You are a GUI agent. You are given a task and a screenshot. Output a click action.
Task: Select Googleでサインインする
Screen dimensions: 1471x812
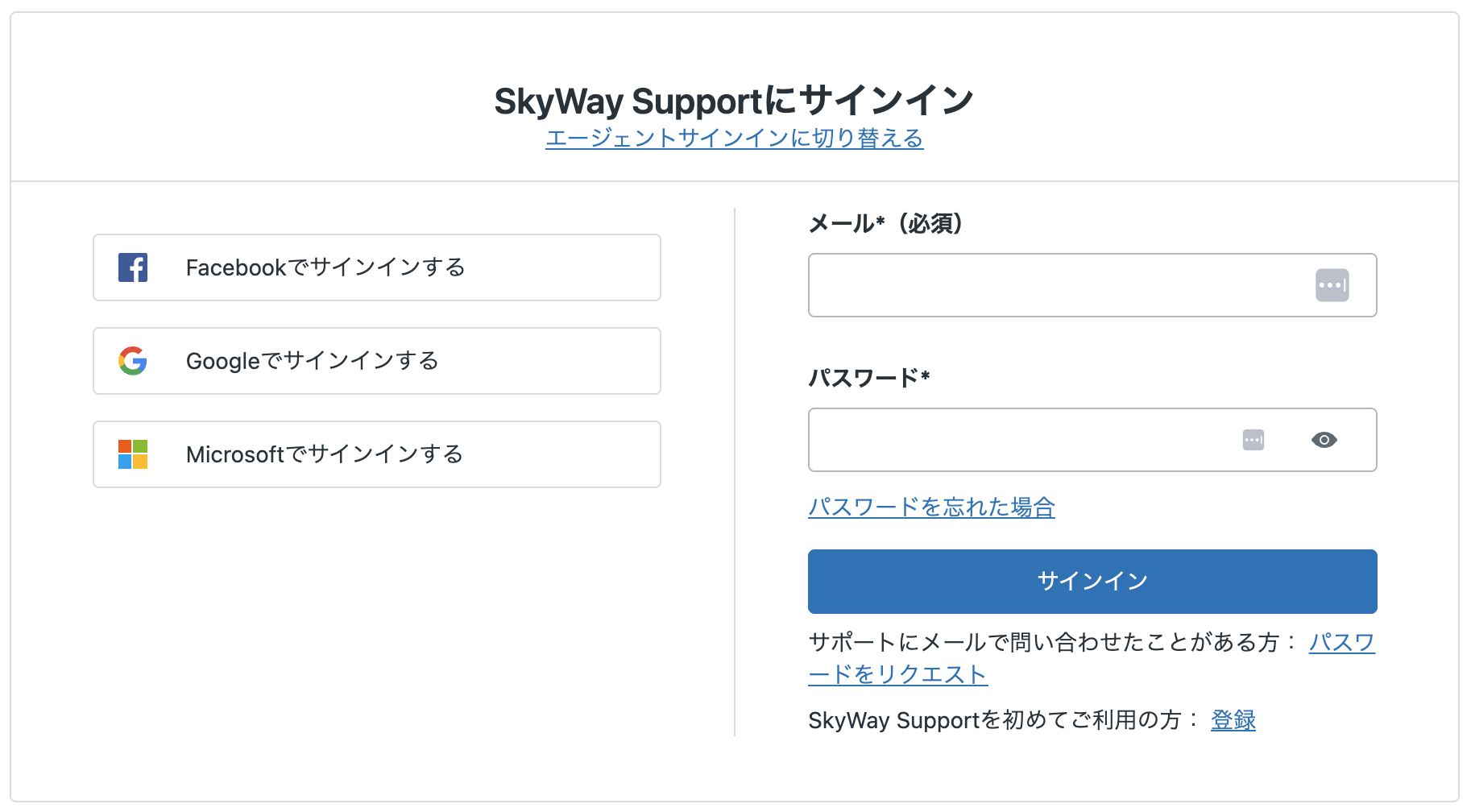(x=376, y=361)
